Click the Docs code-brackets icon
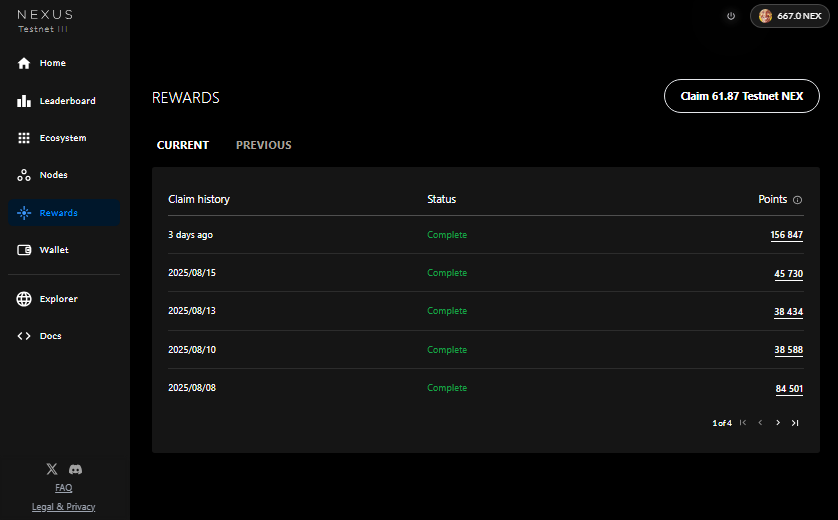Viewport: 838px width, 520px height. point(24,336)
